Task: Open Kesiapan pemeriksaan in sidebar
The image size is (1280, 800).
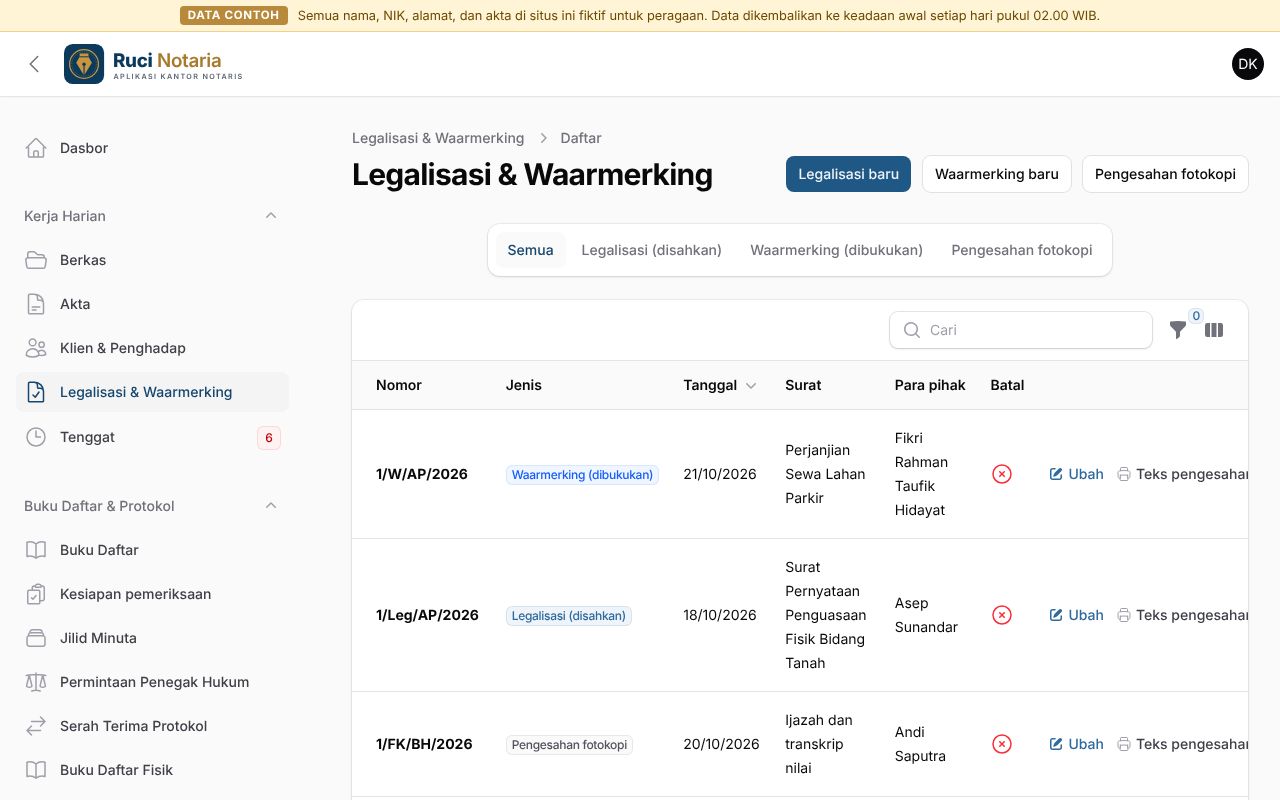Action: click(152, 594)
